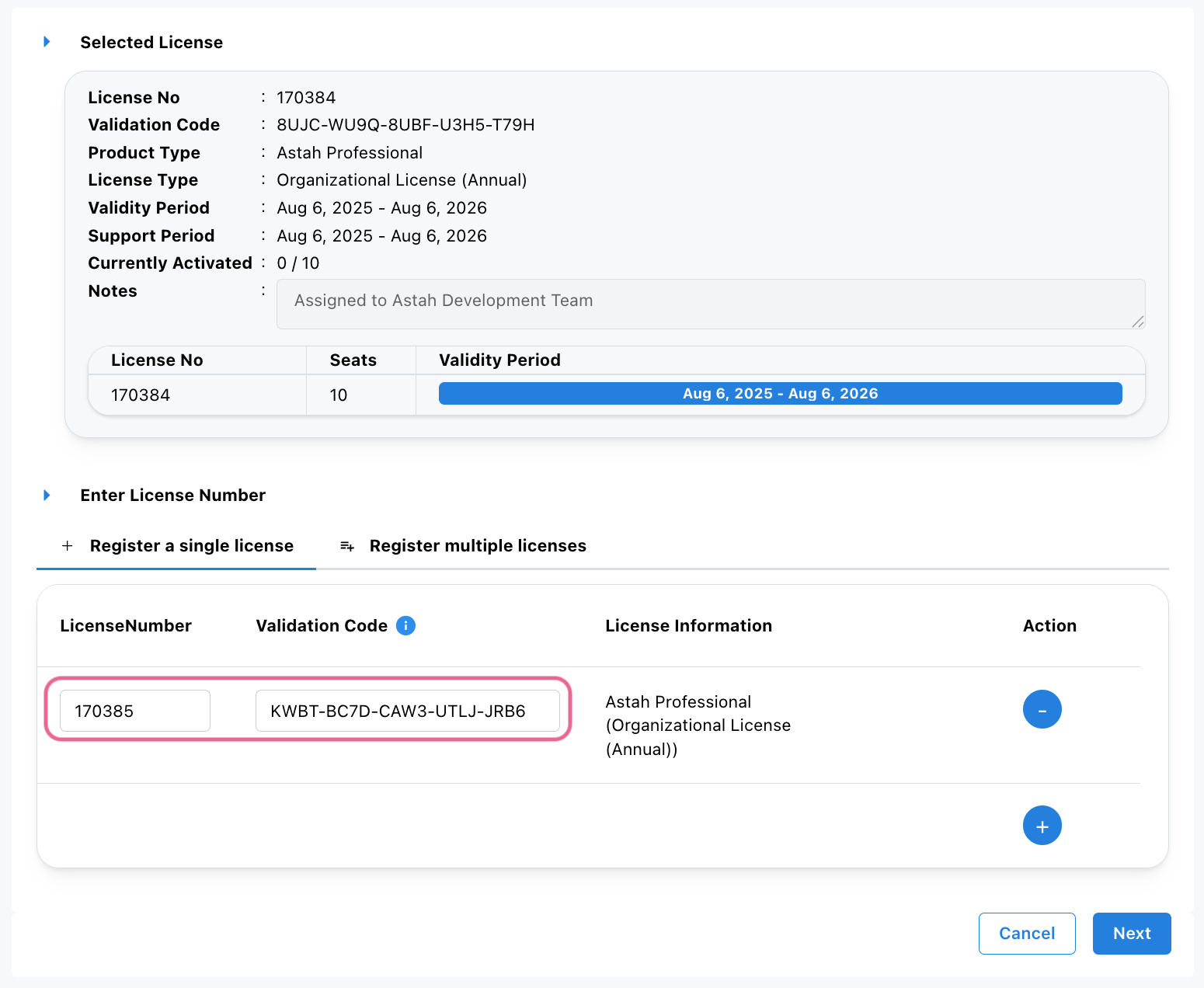Image resolution: width=1204 pixels, height=988 pixels.
Task: Click the Selected License heading
Action: 151,43
